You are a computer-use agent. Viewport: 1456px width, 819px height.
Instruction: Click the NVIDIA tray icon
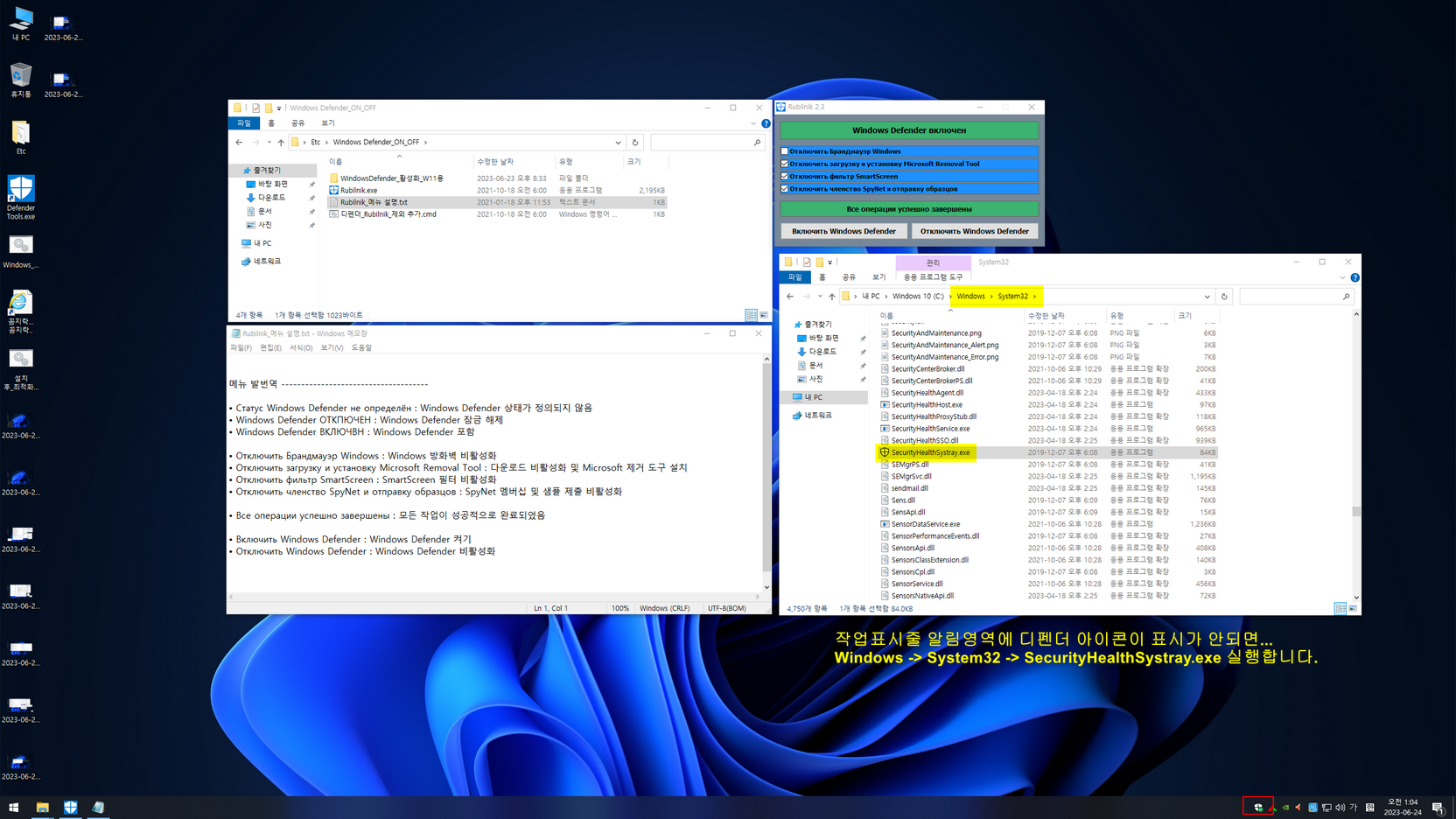pos(1285,808)
